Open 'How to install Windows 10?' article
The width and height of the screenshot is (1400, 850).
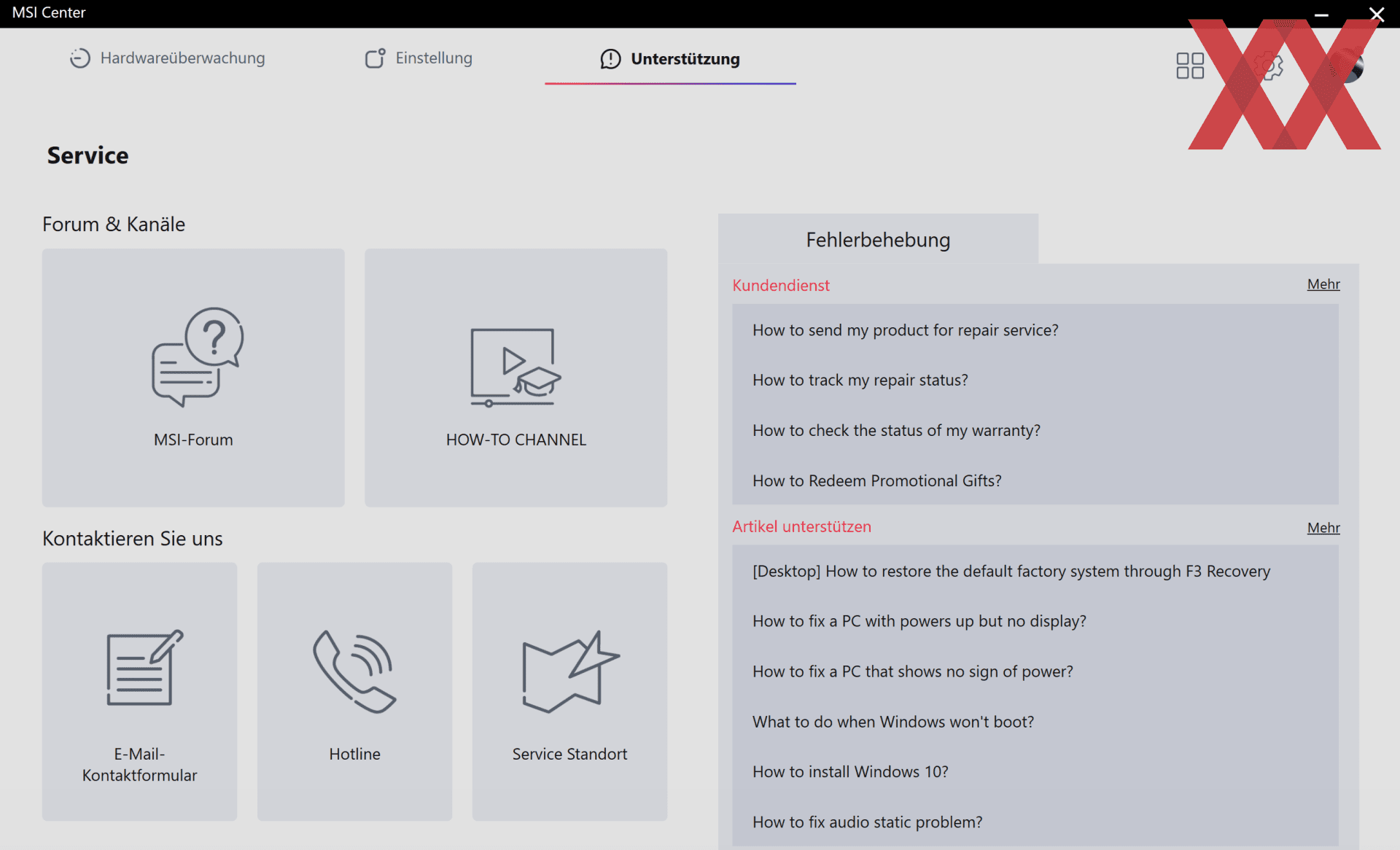point(849,772)
